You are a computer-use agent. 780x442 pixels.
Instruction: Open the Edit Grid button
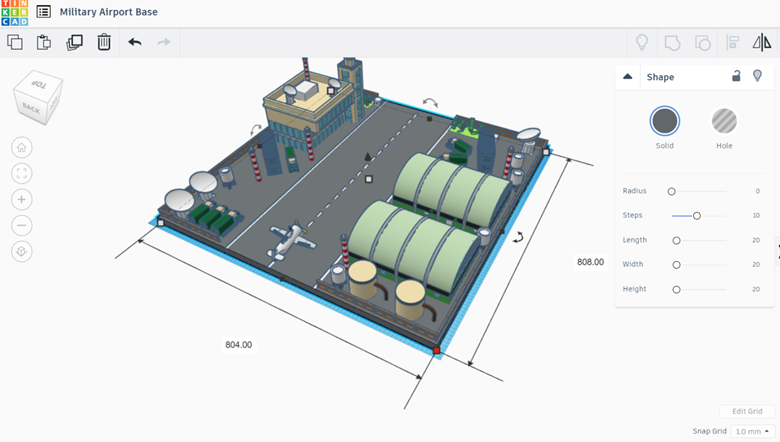(x=747, y=411)
